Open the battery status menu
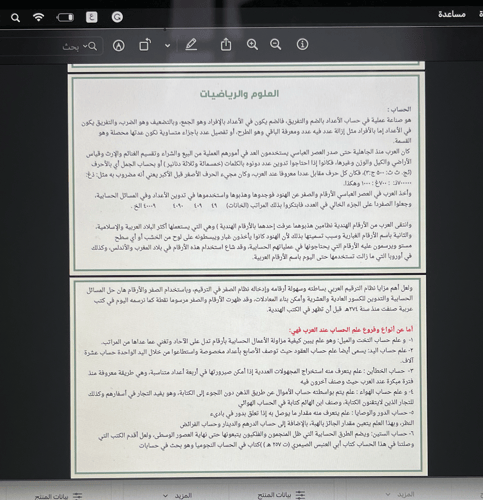 click(x=65, y=17)
